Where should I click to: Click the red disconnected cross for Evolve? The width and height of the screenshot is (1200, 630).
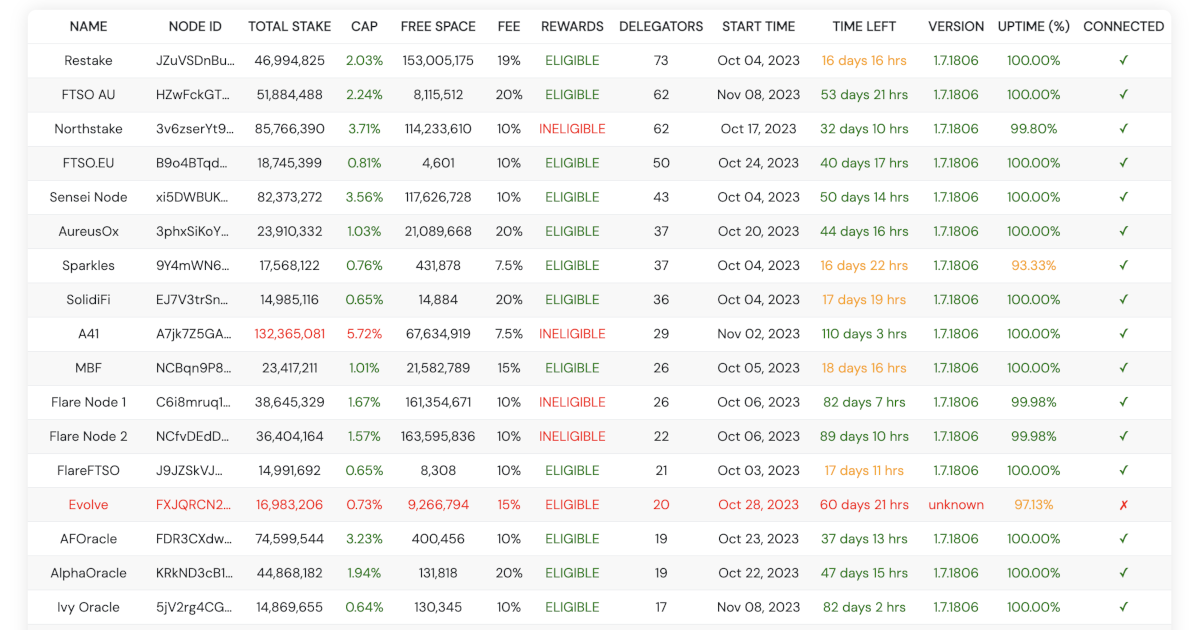pyautogui.click(x=1123, y=505)
